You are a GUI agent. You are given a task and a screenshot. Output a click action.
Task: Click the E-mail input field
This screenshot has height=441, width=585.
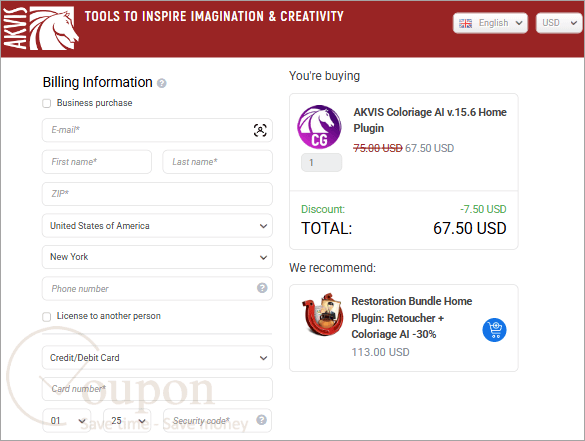157,130
